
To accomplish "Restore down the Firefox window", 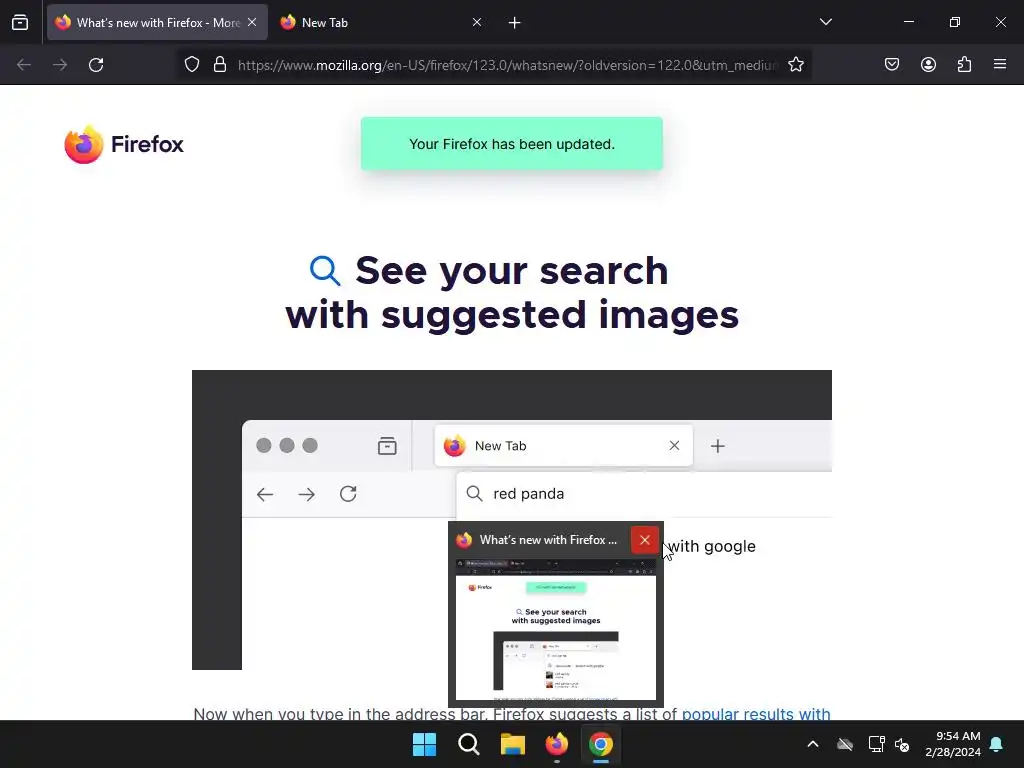I will pyautogui.click(x=955, y=22).
